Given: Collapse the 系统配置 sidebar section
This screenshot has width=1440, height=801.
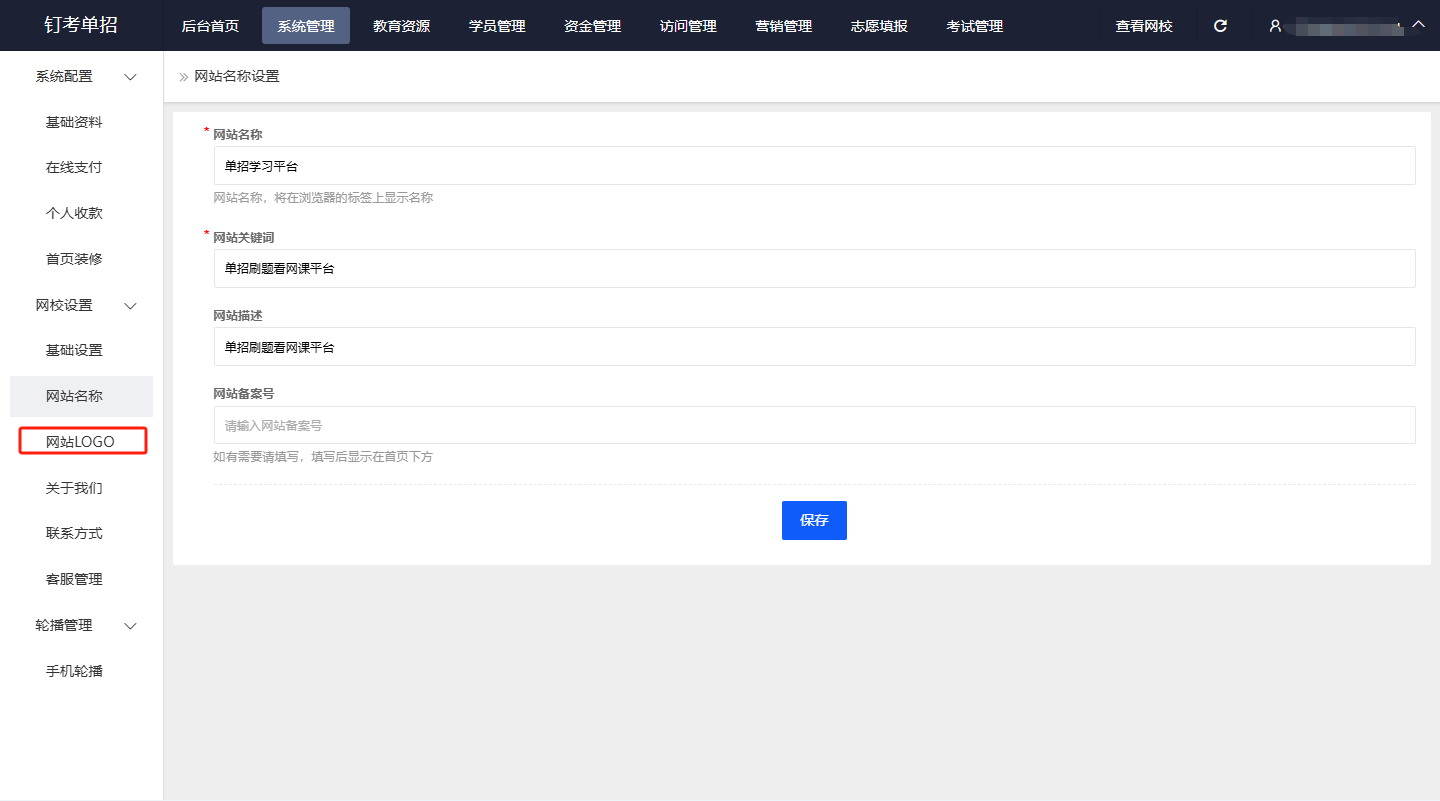Looking at the screenshot, I should pyautogui.click(x=130, y=77).
